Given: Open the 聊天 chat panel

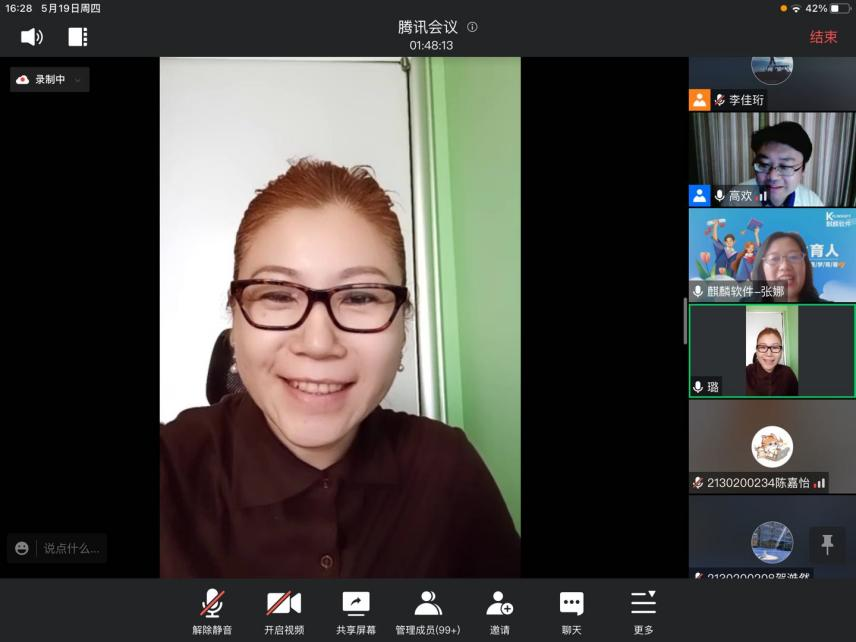Looking at the screenshot, I should pyautogui.click(x=572, y=613).
